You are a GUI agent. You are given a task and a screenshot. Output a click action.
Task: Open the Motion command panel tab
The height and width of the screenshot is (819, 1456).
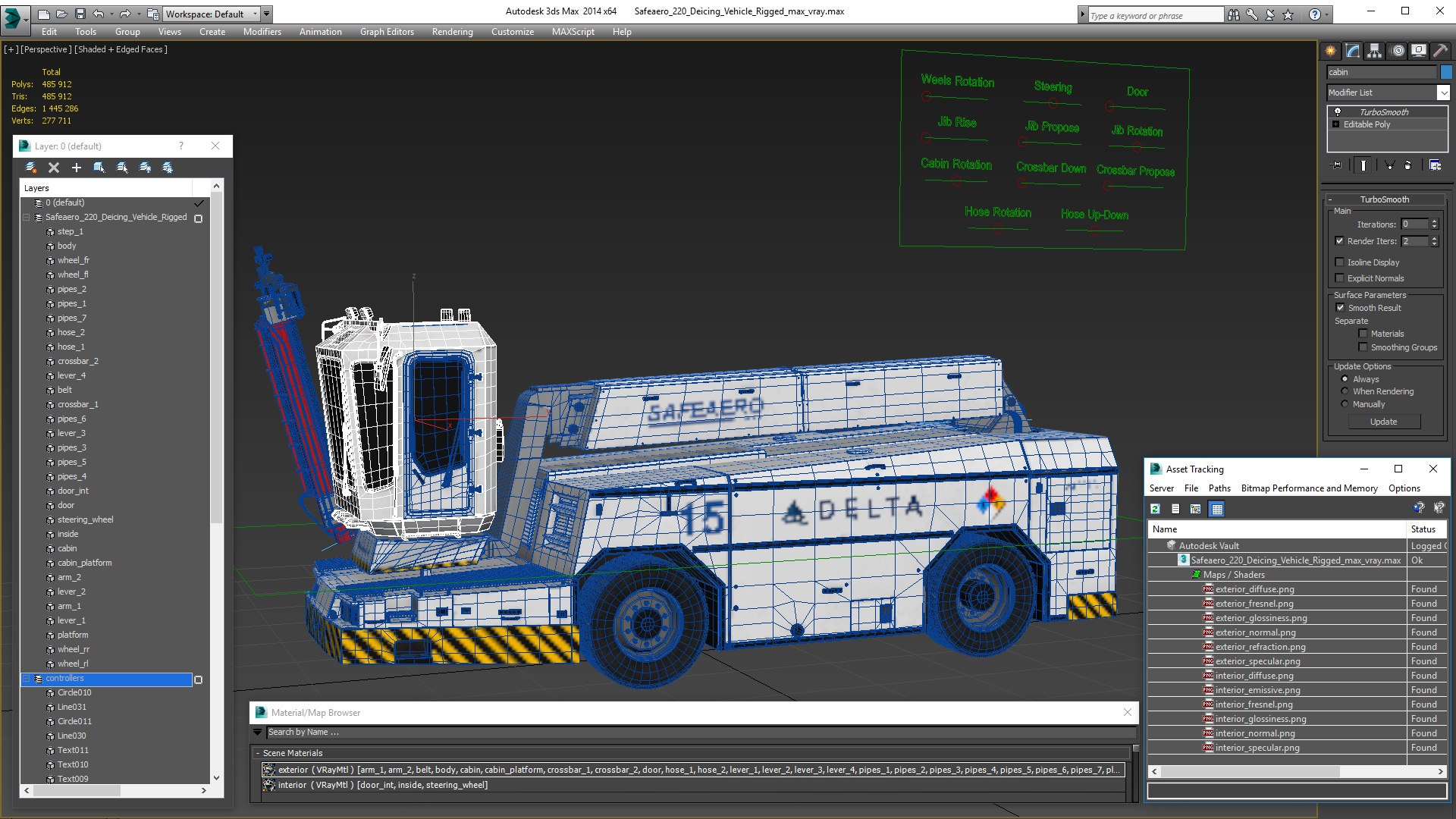coord(1397,51)
